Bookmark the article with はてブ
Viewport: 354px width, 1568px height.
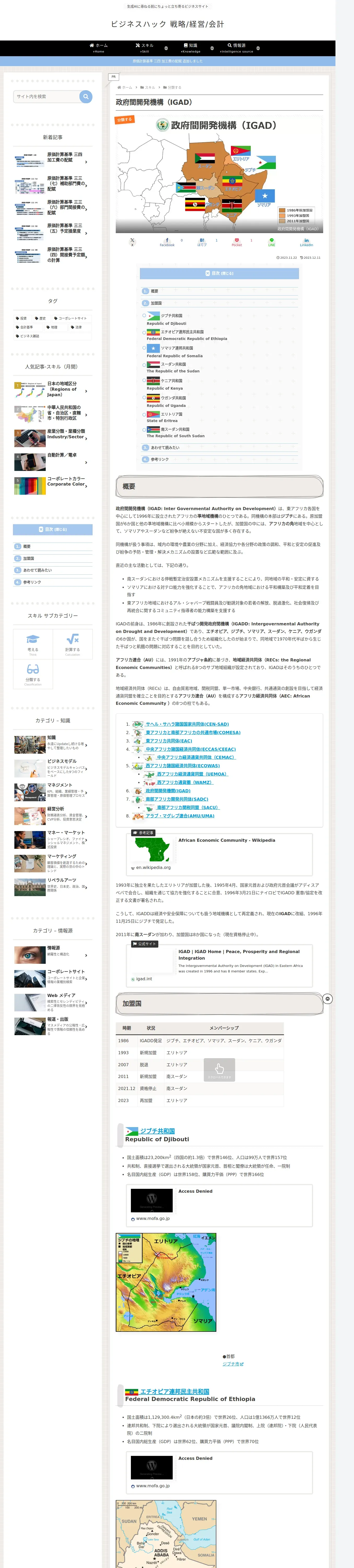pyautogui.click(x=202, y=242)
